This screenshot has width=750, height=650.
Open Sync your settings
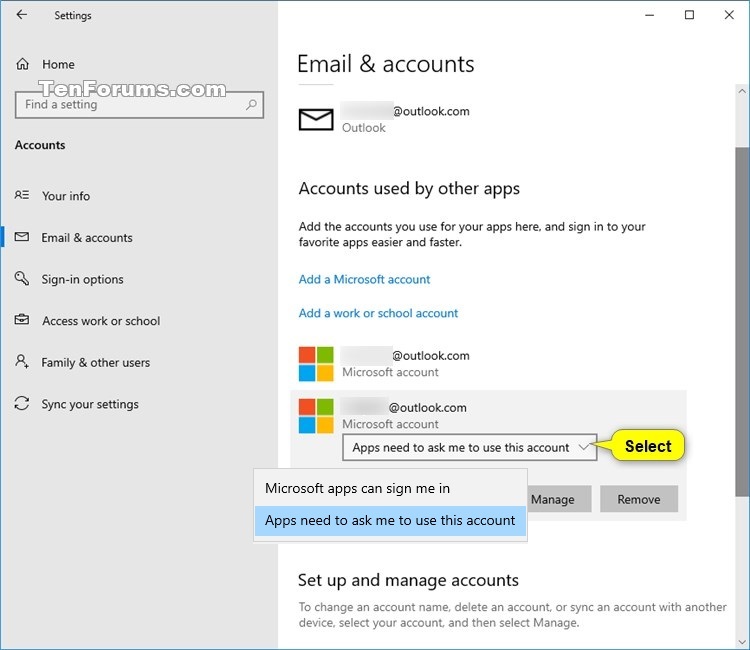point(90,404)
